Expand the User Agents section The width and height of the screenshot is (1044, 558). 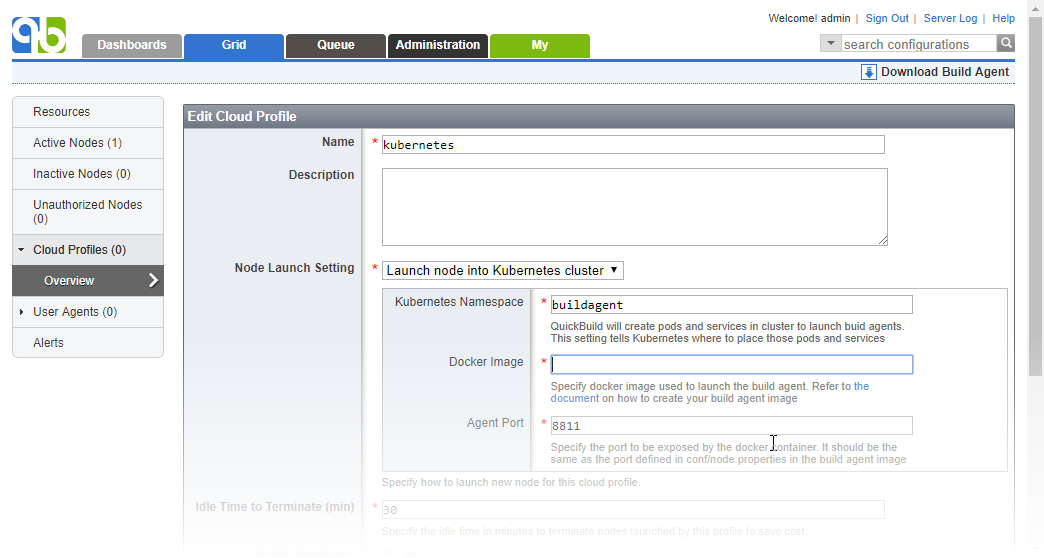pyautogui.click(x=21, y=312)
